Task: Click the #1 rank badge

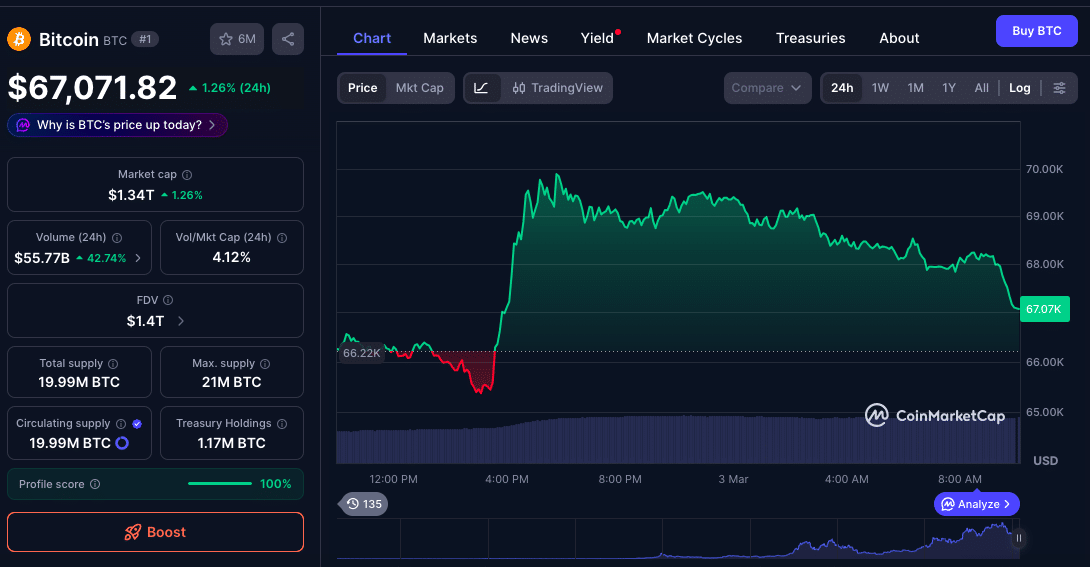Action: coord(145,40)
